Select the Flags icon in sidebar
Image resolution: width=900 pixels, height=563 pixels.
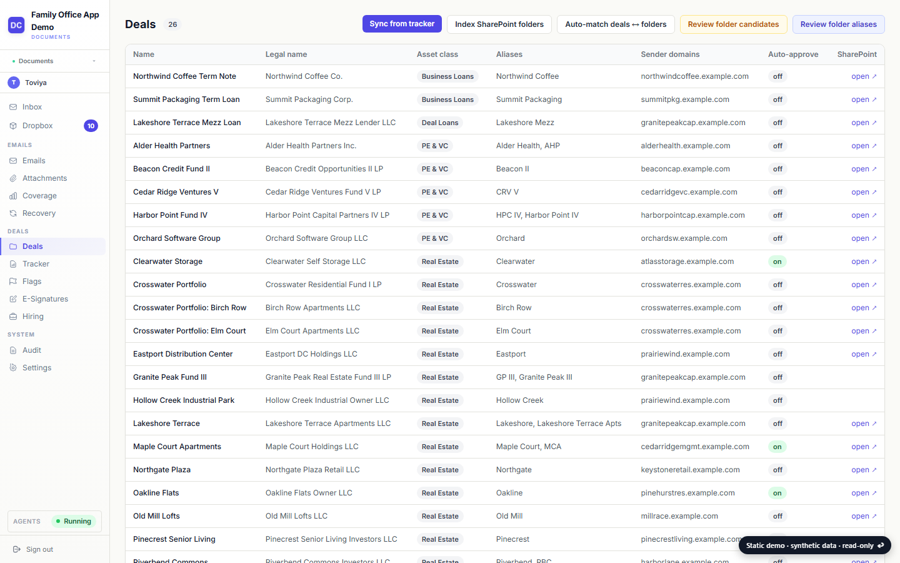pyautogui.click(x=13, y=282)
